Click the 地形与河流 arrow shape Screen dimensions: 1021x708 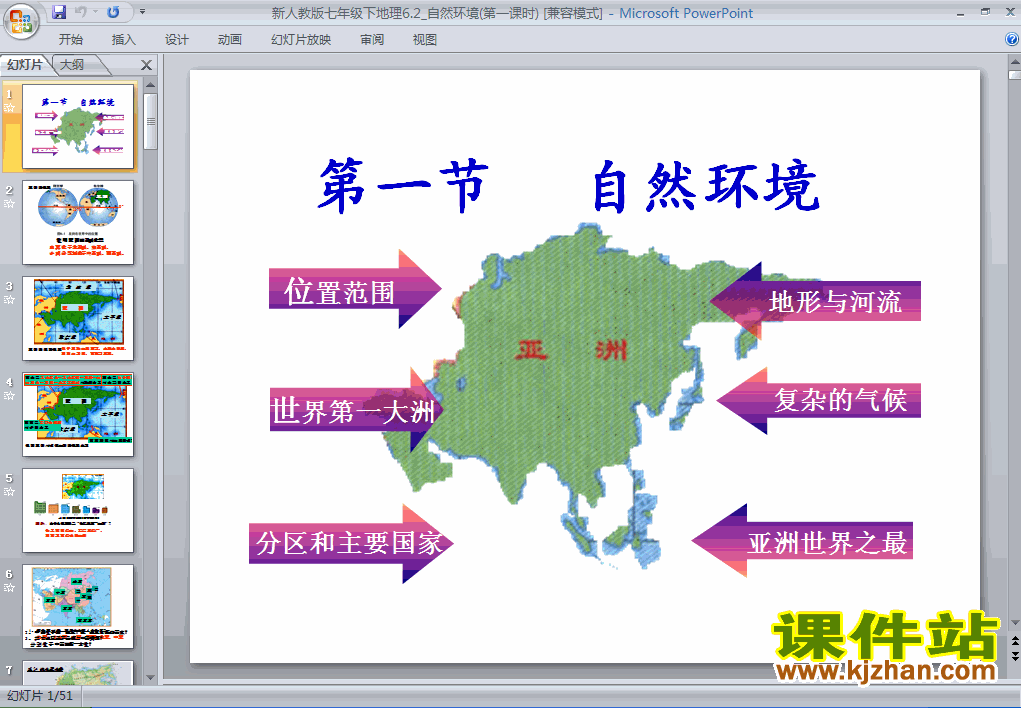pyautogui.click(x=815, y=301)
